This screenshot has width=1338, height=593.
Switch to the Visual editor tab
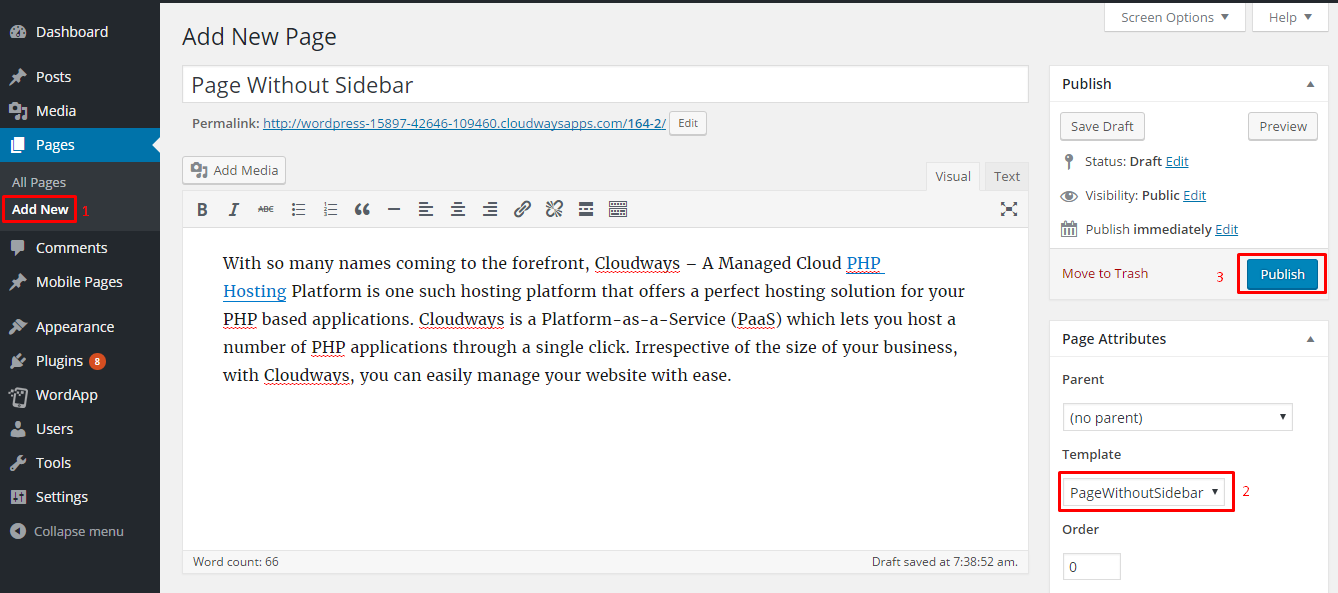tap(953, 176)
